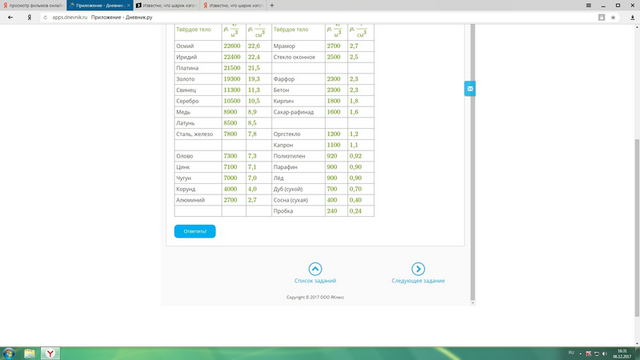Follow the 'Следующее задание' link
640x360 pixels.
click(418, 281)
